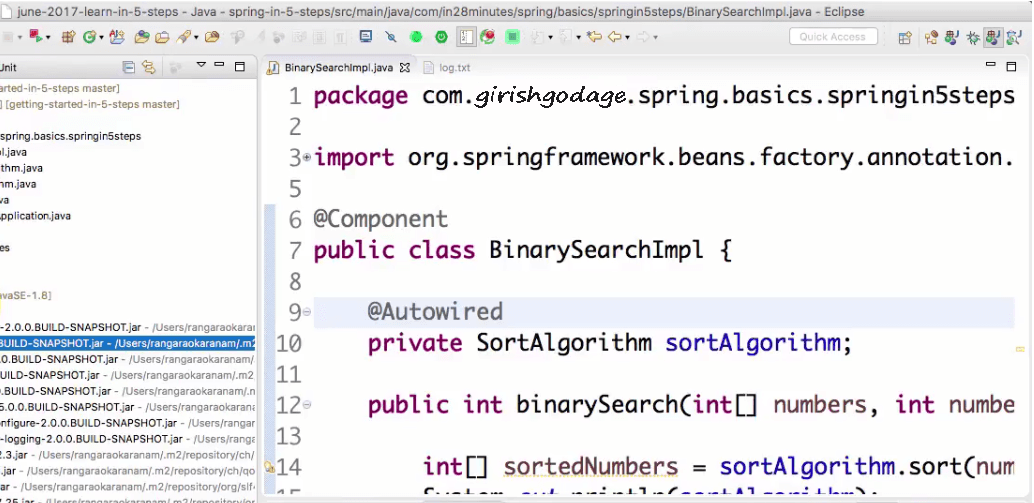Viewport: 1034px width, 503px height.
Task: Open the Run External Tools dropdown arrow
Action: coord(48,38)
